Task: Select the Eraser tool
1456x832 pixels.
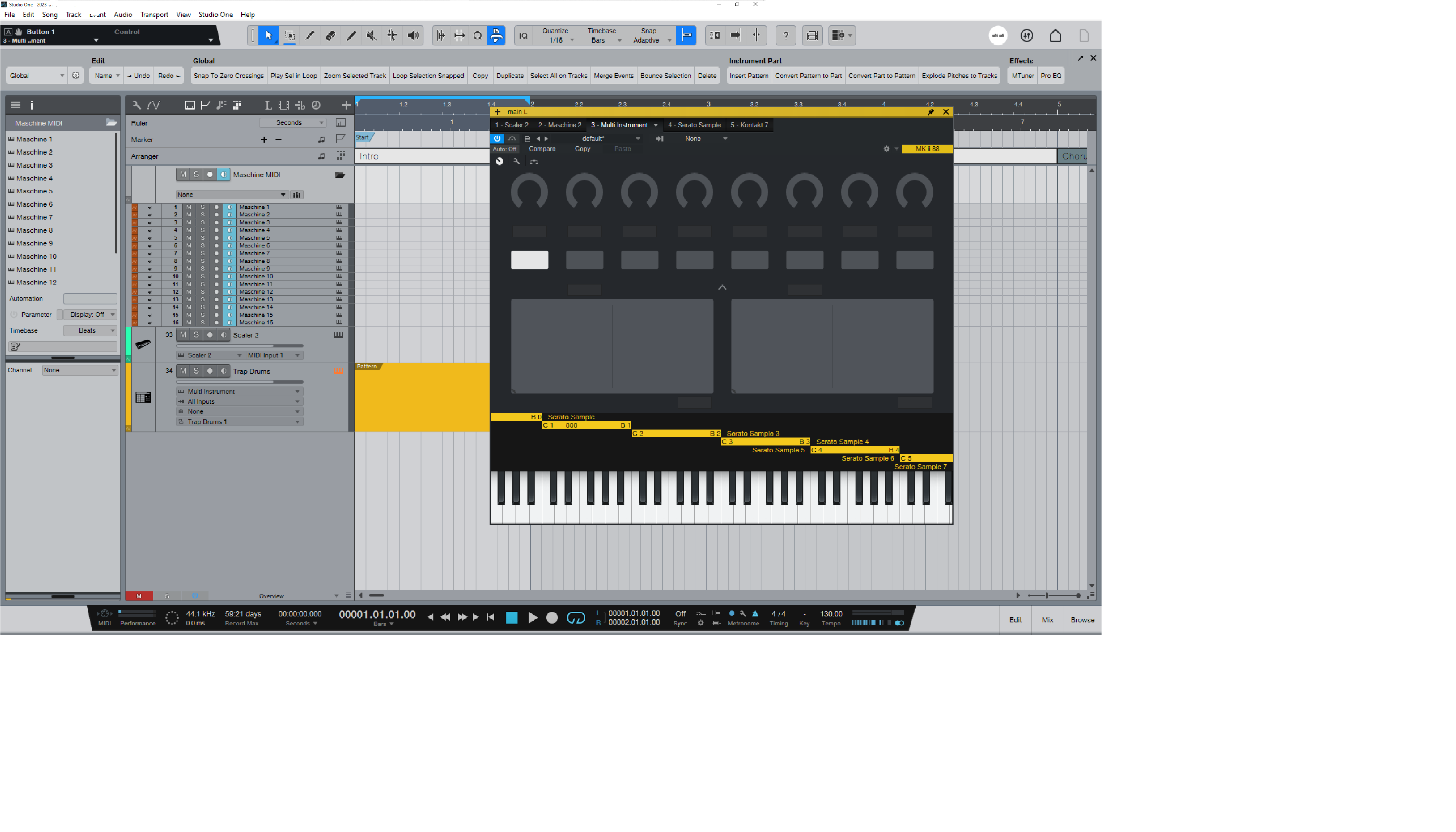Action: [331, 35]
